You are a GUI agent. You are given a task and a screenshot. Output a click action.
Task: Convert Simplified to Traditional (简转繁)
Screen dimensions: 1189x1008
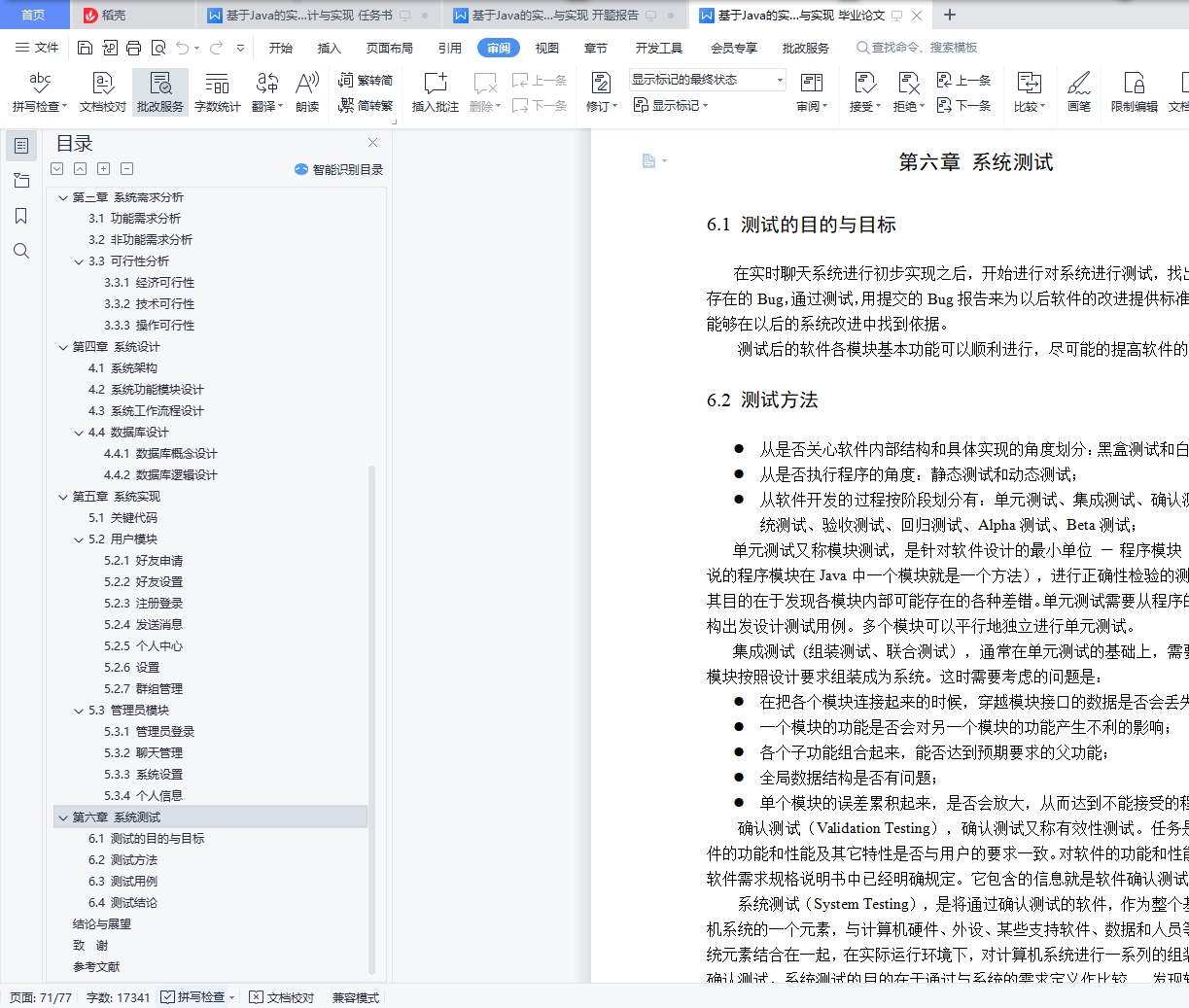pos(366,105)
